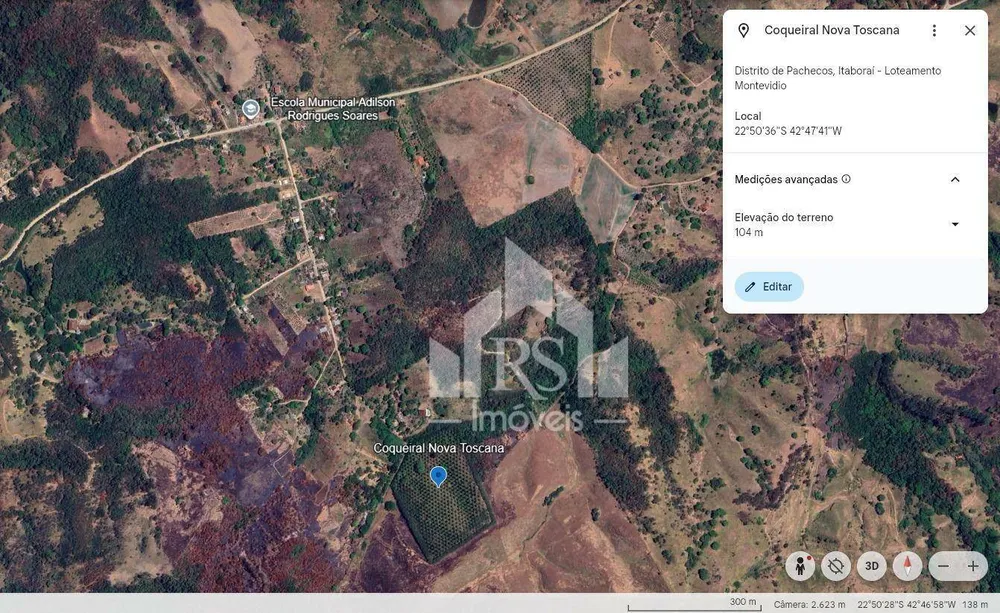
Task: Reset orientation with the compass button
Action: (x=907, y=566)
